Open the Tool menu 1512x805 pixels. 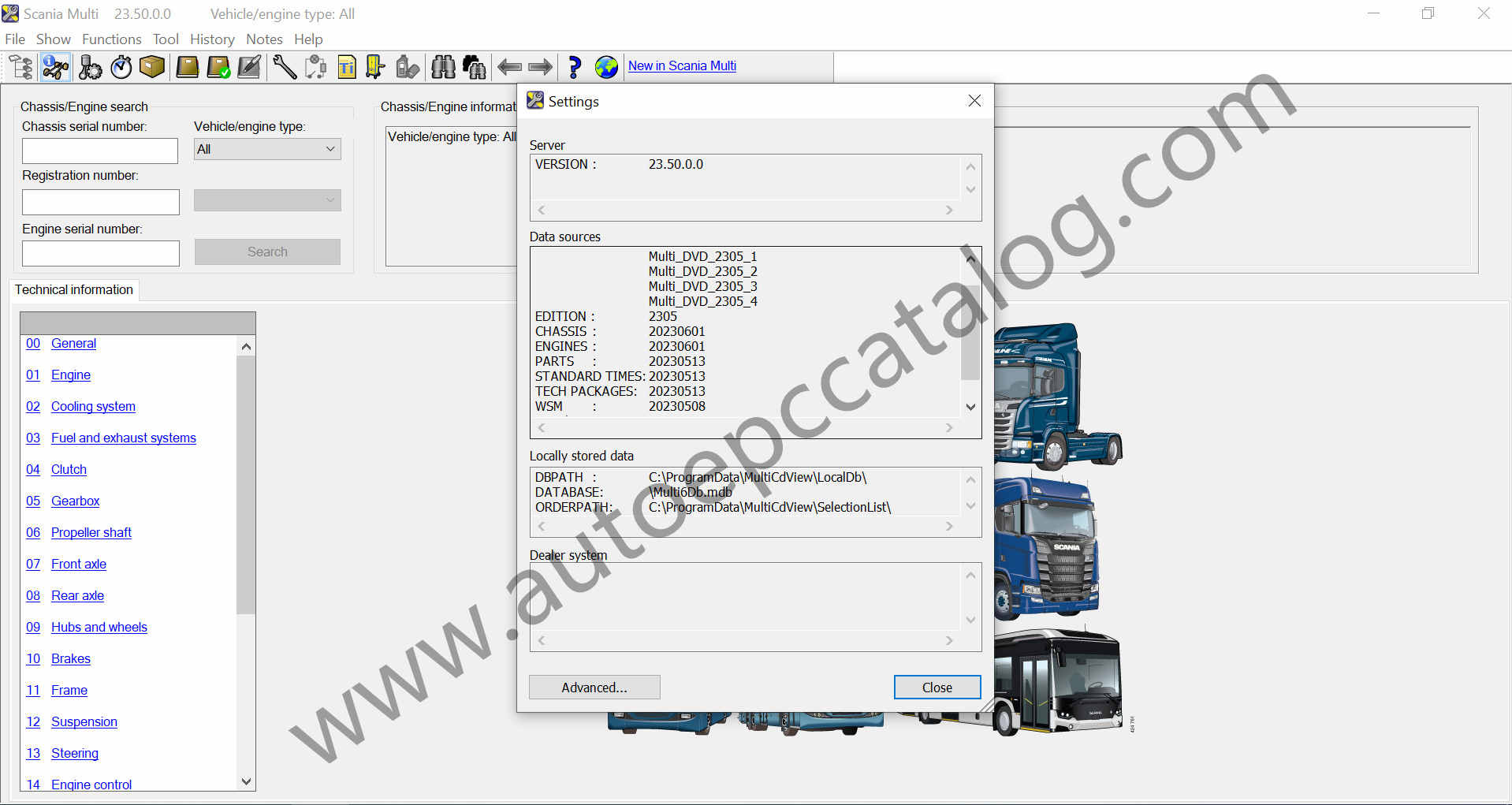tap(166, 39)
